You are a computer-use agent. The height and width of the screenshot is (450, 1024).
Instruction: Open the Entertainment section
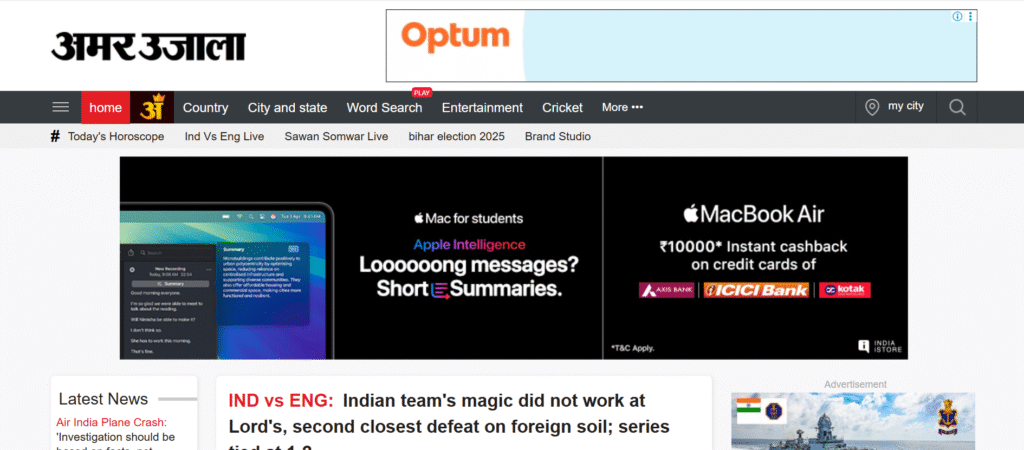click(482, 108)
